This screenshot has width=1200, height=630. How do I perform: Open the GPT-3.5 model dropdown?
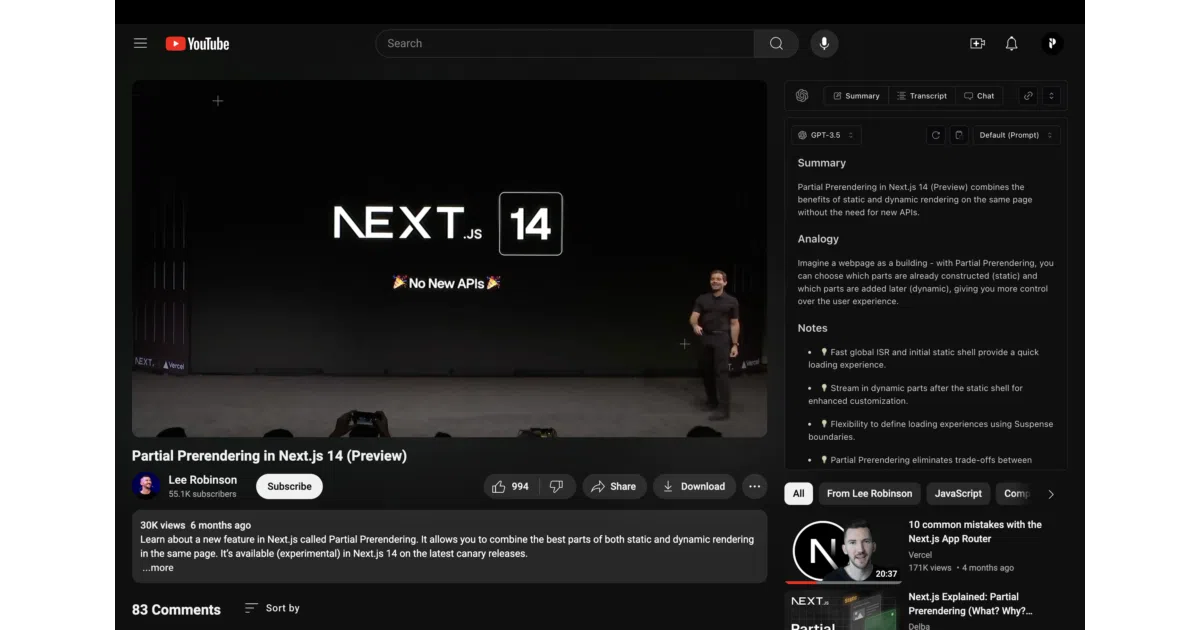tap(826, 135)
